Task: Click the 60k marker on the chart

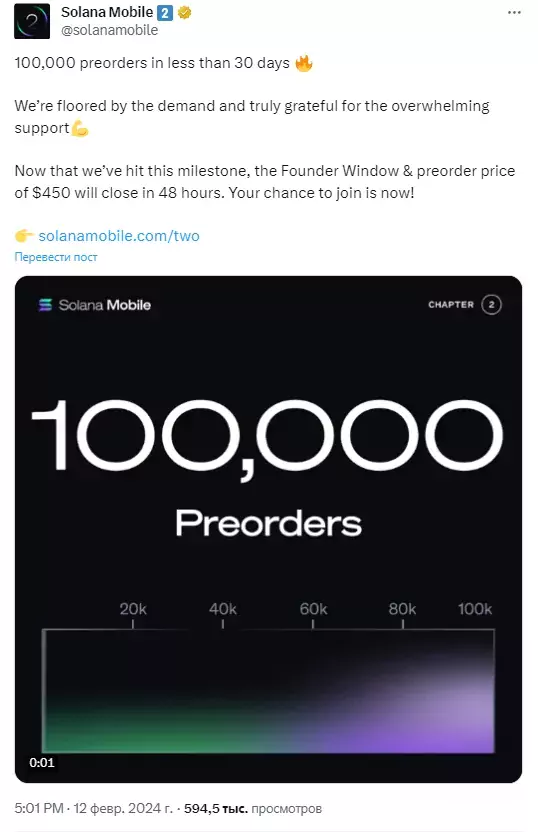Action: [x=313, y=609]
